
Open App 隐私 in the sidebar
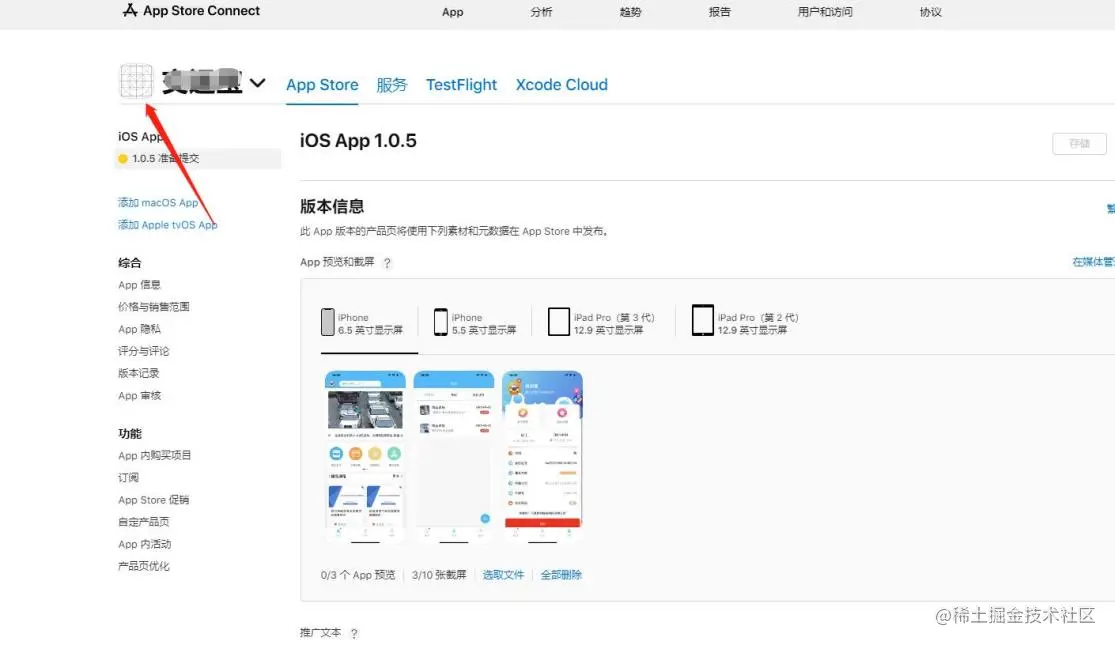(x=139, y=329)
